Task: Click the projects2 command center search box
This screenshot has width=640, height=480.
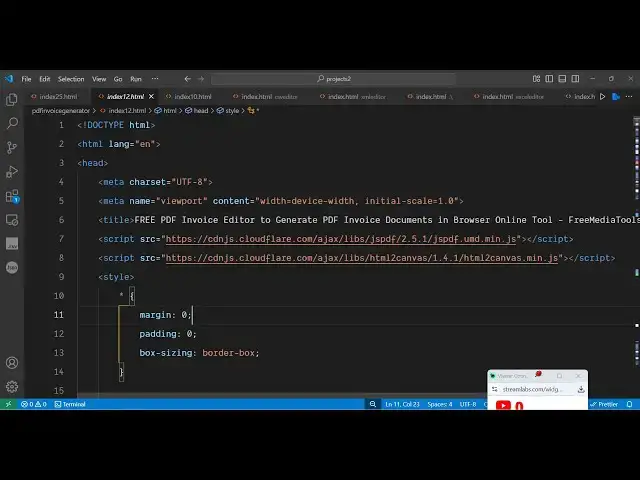Action: (333, 79)
